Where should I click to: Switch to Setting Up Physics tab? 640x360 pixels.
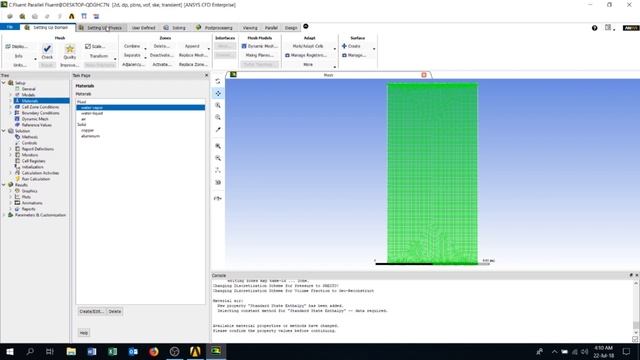(101, 28)
